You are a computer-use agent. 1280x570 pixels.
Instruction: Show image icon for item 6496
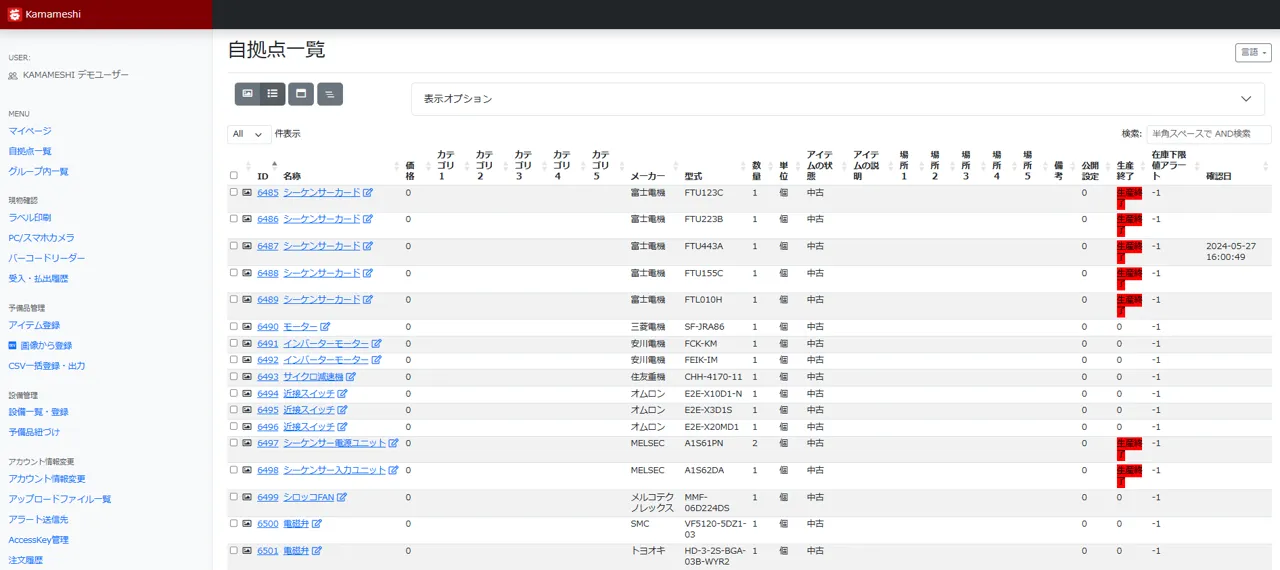click(247, 426)
